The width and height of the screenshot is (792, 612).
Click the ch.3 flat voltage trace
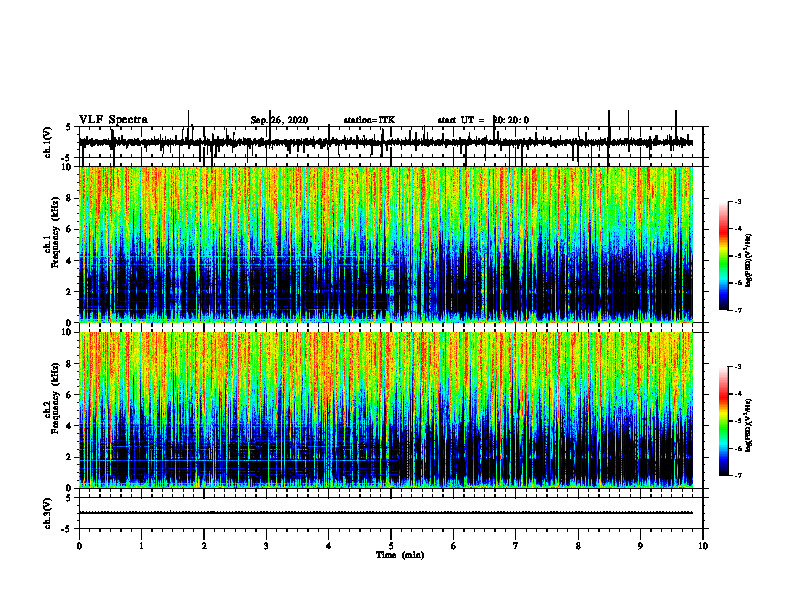pos(386,513)
